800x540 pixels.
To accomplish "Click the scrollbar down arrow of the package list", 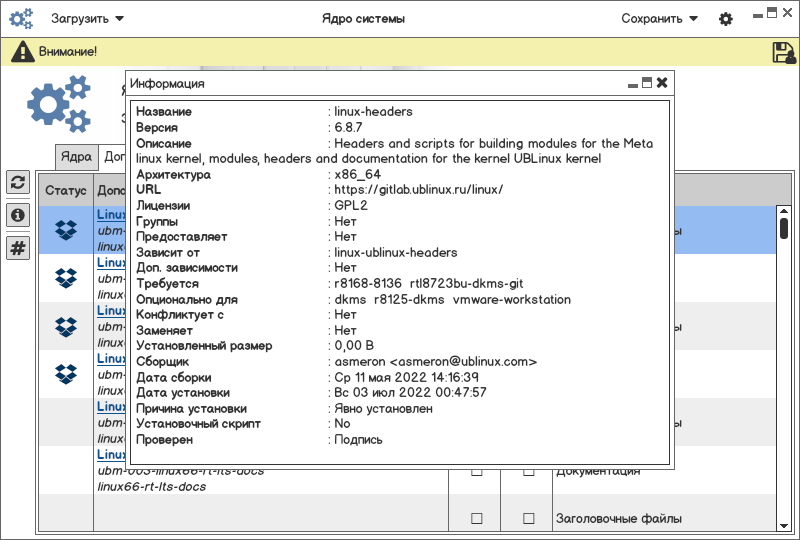I will 784,526.
